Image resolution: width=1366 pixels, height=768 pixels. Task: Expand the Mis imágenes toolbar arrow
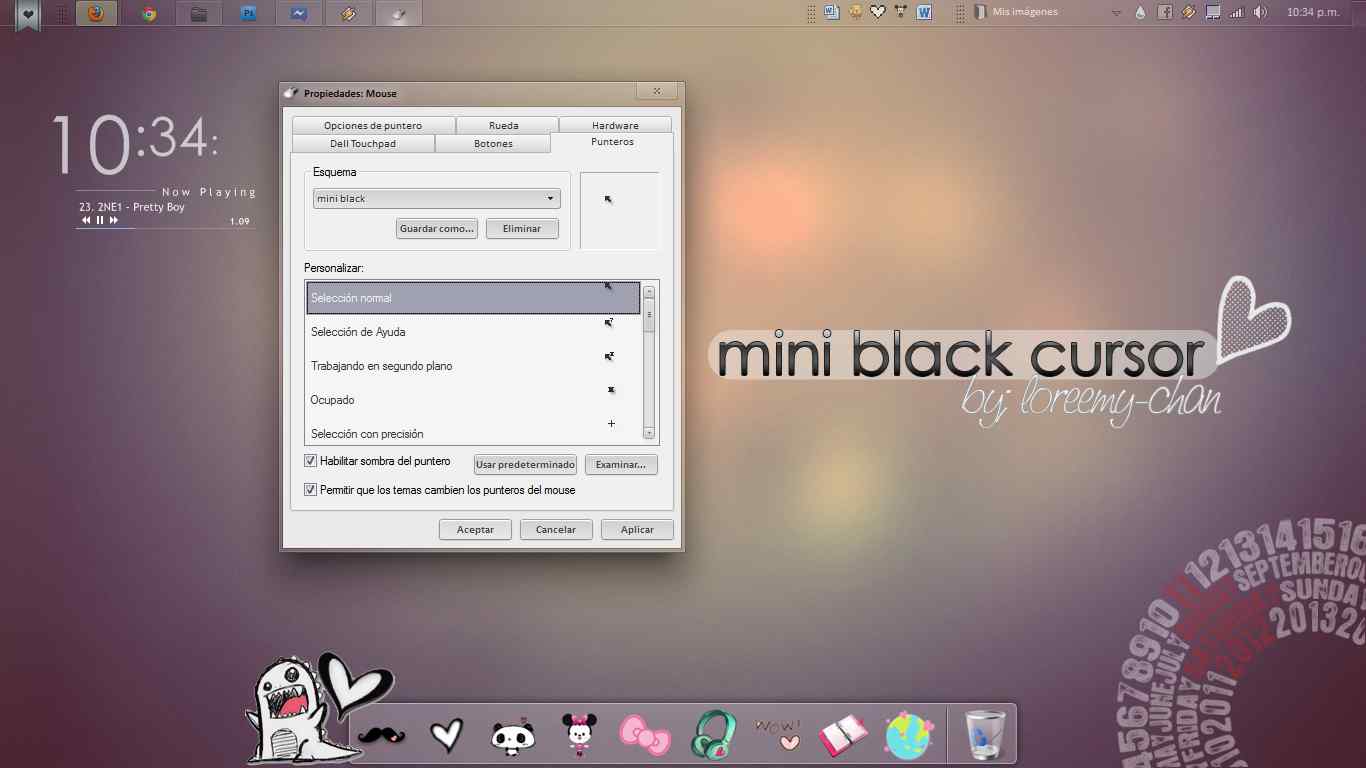[x=1116, y=13]
